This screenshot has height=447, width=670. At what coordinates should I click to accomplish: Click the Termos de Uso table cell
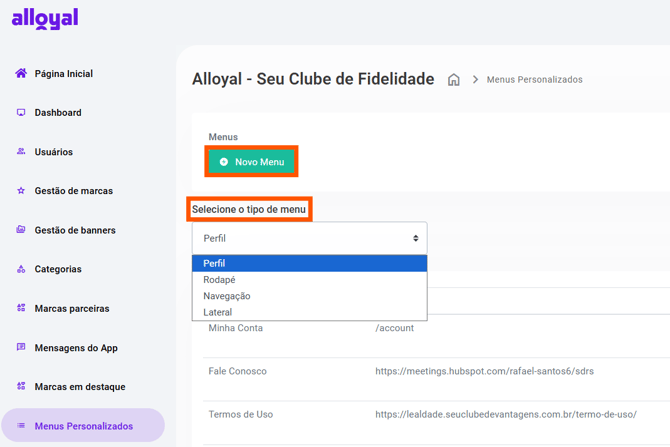pyautogui.click(x=241, y=414)
